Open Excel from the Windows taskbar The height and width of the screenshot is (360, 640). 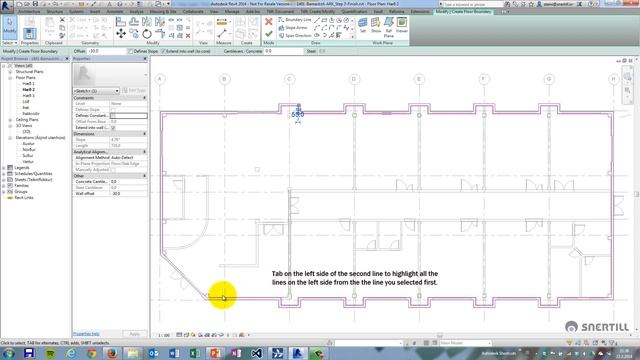click(195, 353)
